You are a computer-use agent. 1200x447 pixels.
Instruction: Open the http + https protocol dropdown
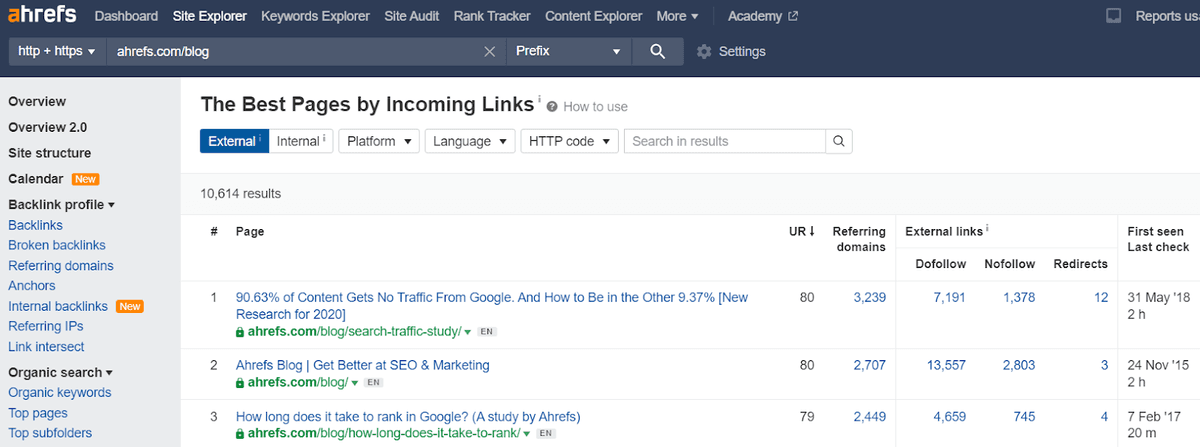point(57,51)
